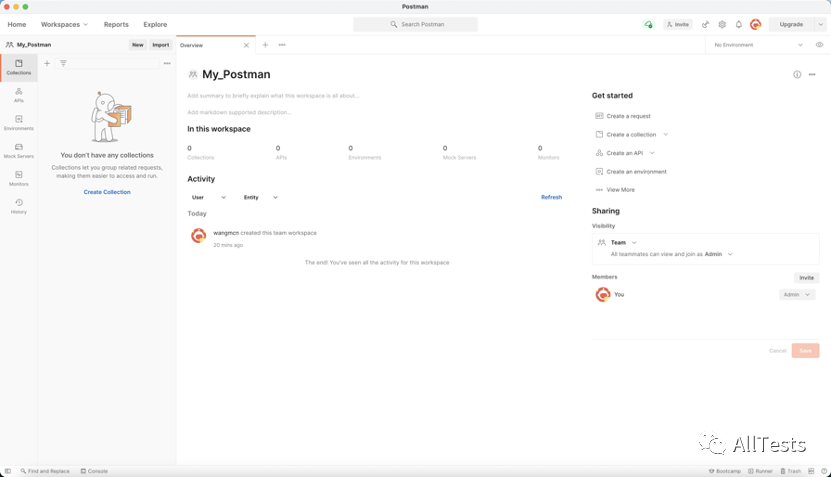Open the No Environment dropdown
This screenshot has width=832, height=478.
click(759, 45)
